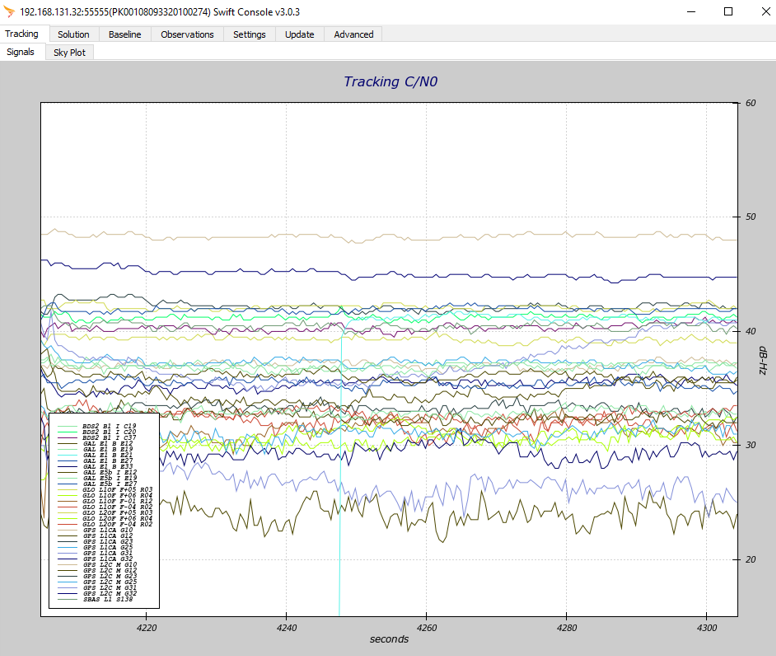
Task: Click legend entry 'GAL E5b I E27'
Action: 97,484
